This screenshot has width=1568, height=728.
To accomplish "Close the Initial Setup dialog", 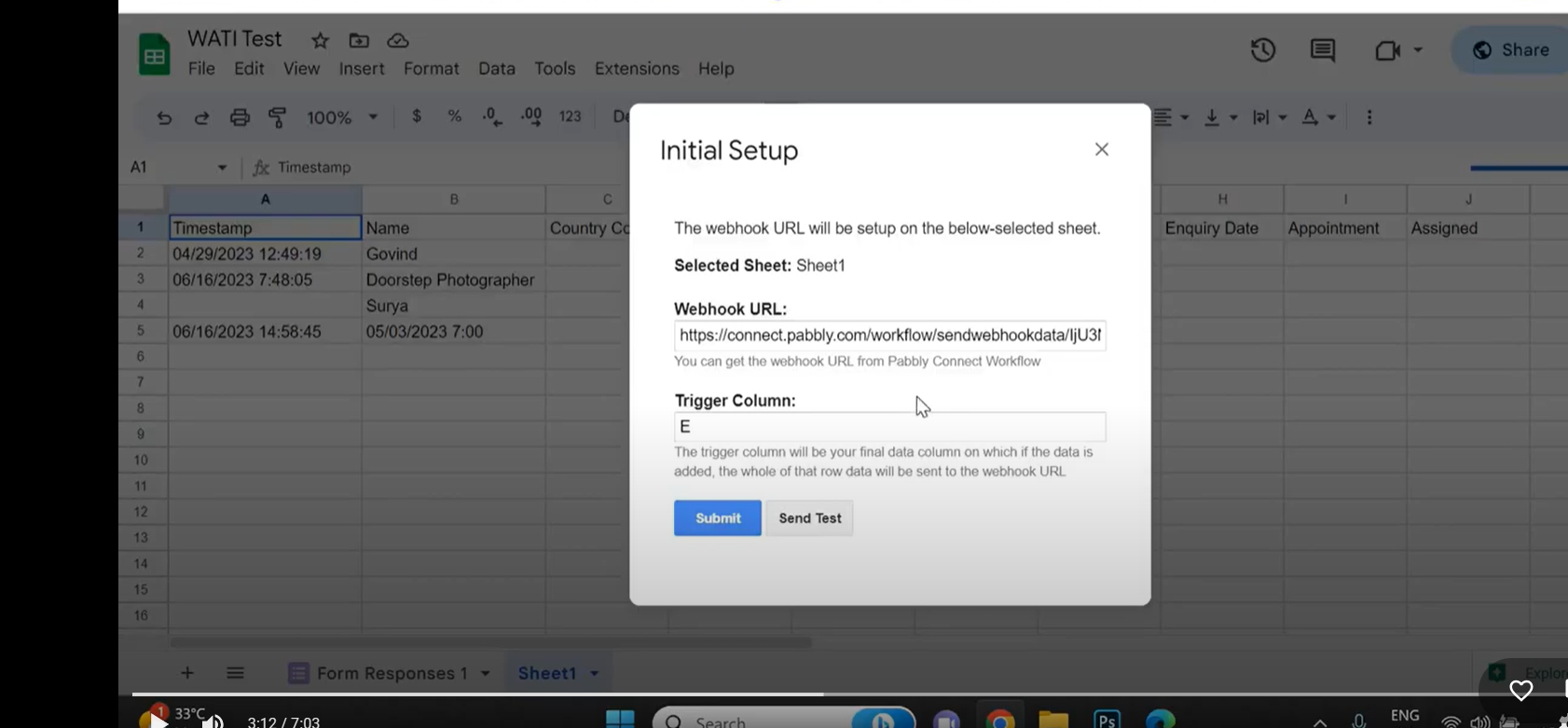I will pos(1101,149).
